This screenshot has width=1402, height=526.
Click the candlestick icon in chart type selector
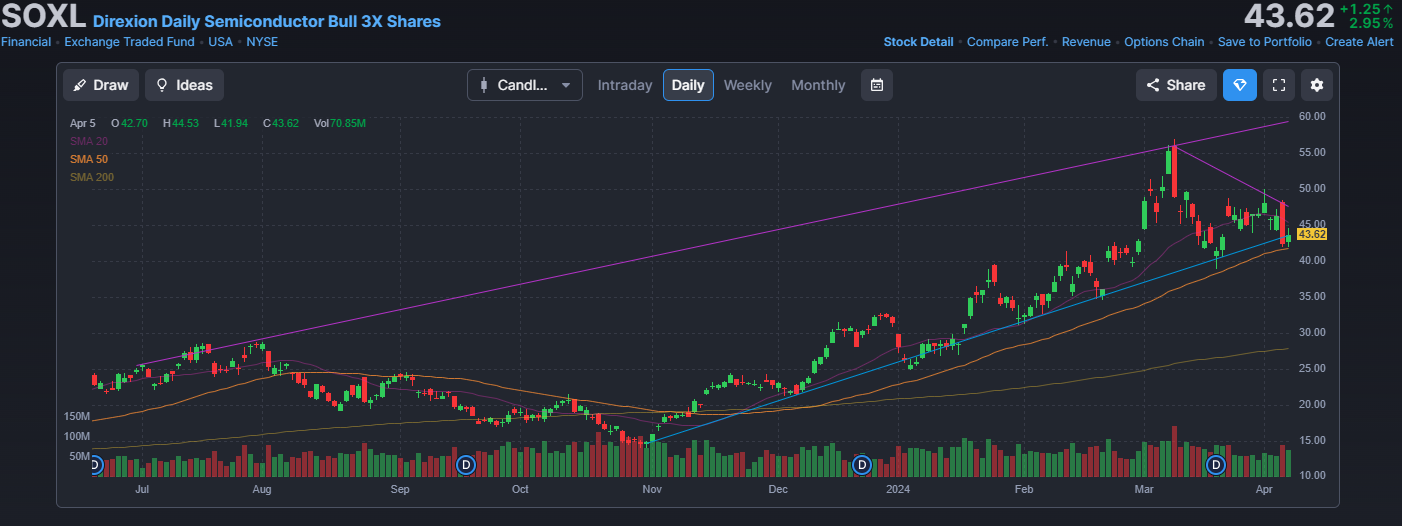tap(484, 85)
